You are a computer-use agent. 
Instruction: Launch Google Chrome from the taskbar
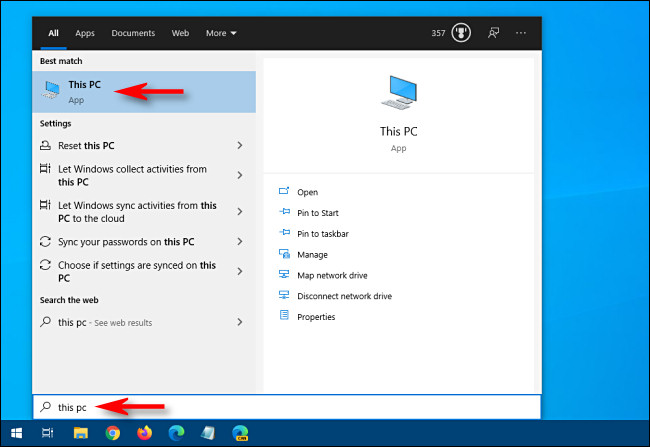(x=112, y=433)
